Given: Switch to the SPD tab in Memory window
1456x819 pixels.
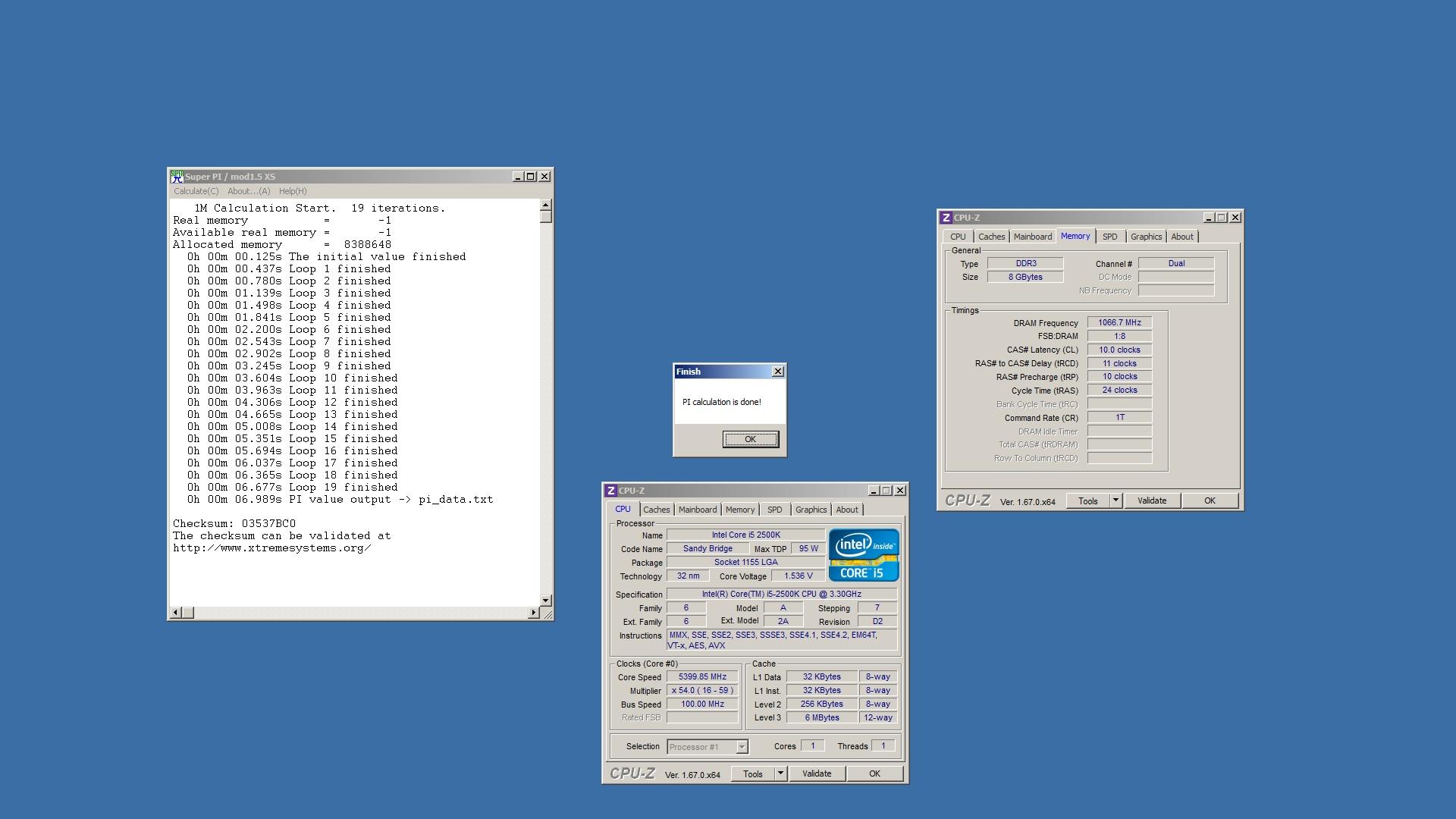Looking at the screenshot, I should tap(1109, 237).
